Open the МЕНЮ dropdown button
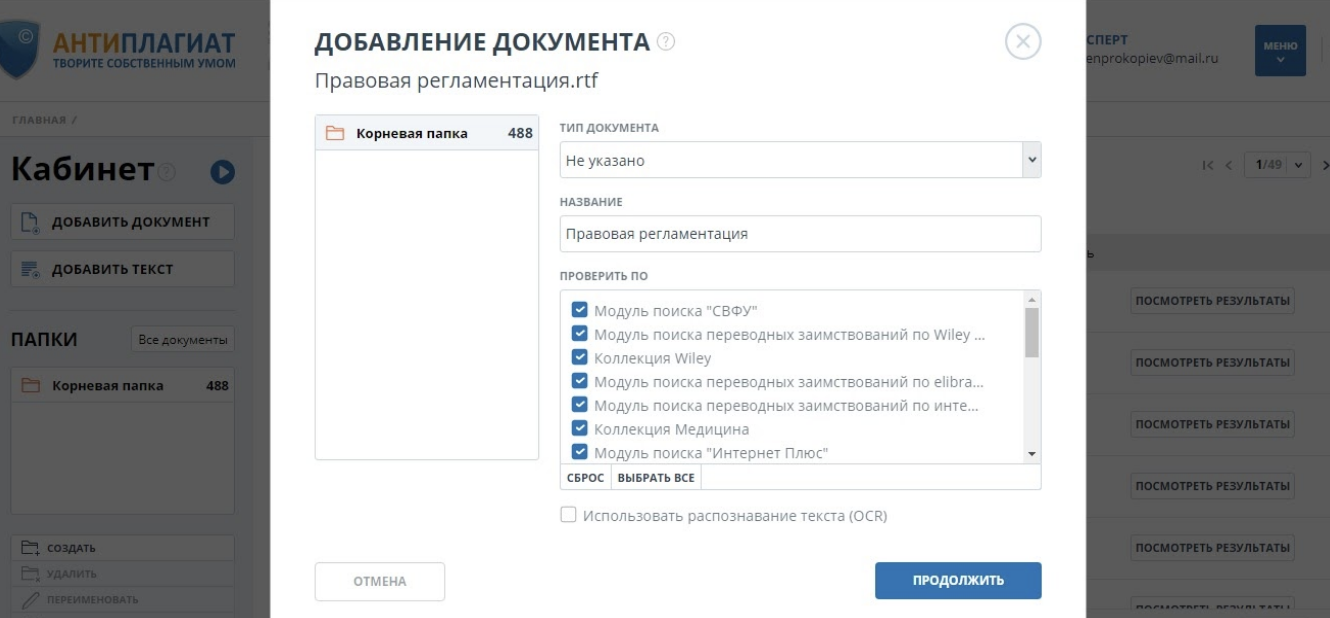The width and height of the screenshot is (1330, 618). click(1280, 50)
